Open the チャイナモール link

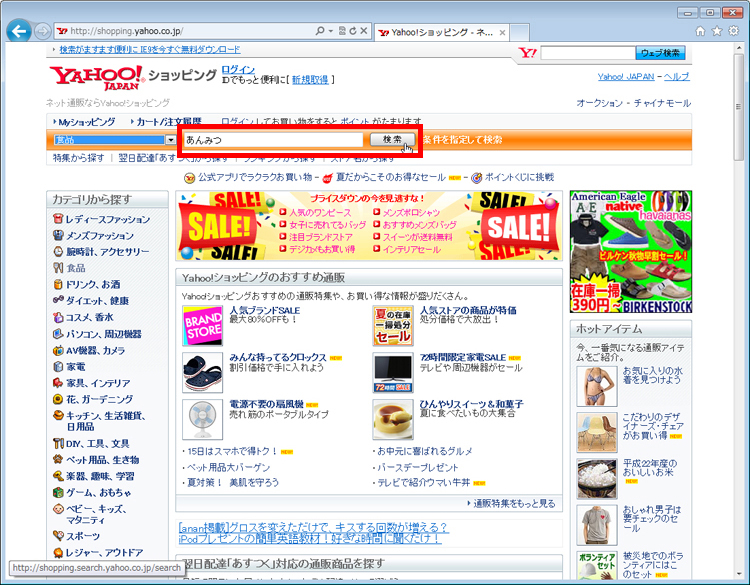pos(662,103)
